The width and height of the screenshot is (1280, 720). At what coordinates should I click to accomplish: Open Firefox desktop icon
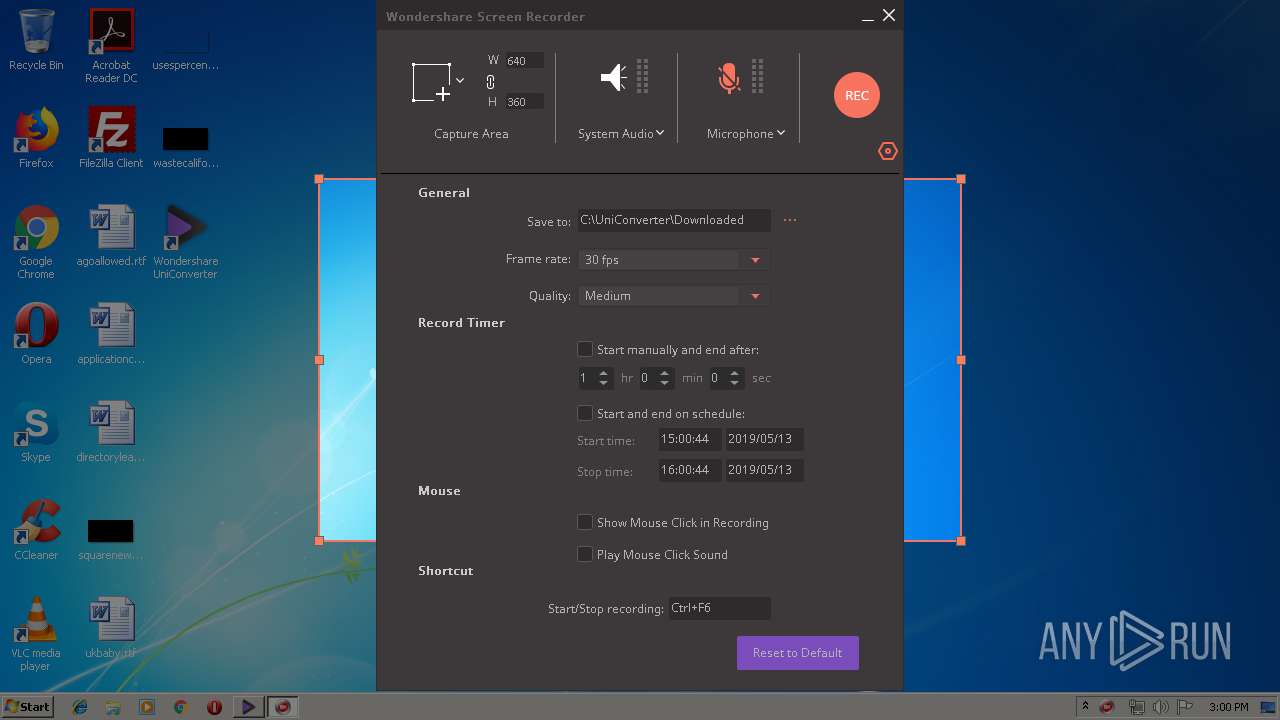(x=36, y=138)
